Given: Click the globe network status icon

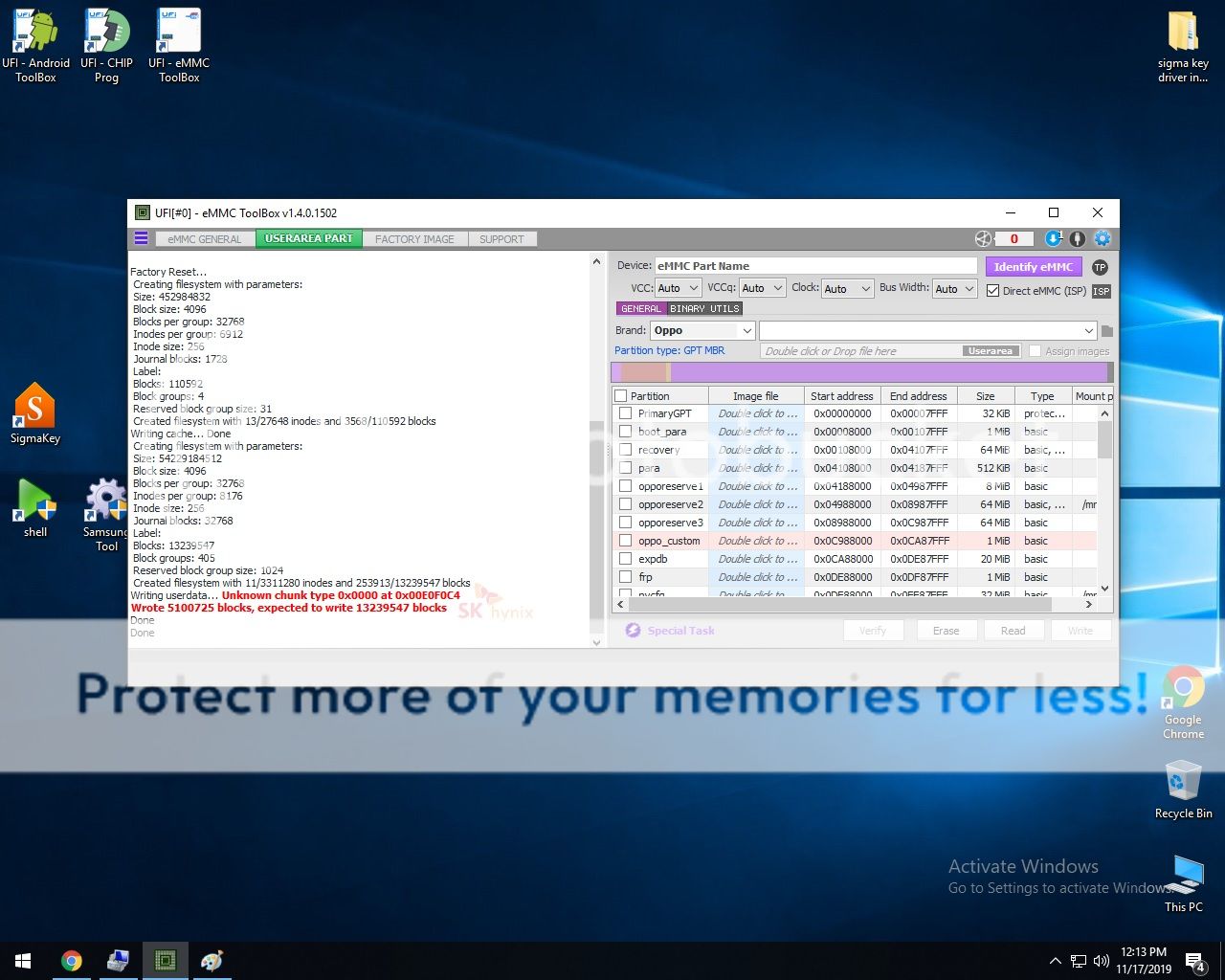Looking at the screenshot, I should coord(983,239).
